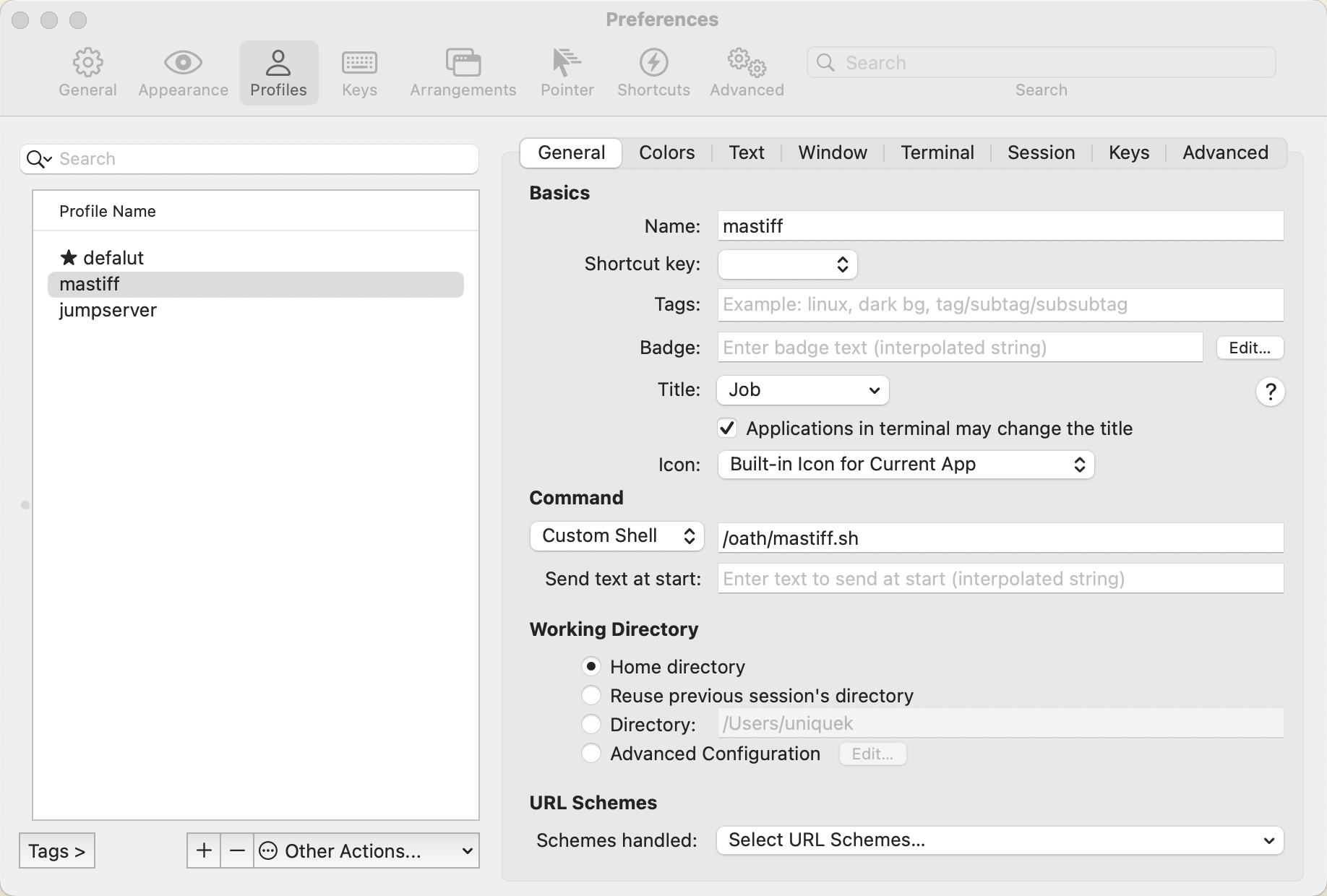Add a new profile with plus button
Viewport: 1327px width, 896px height.
click(204, 850)
